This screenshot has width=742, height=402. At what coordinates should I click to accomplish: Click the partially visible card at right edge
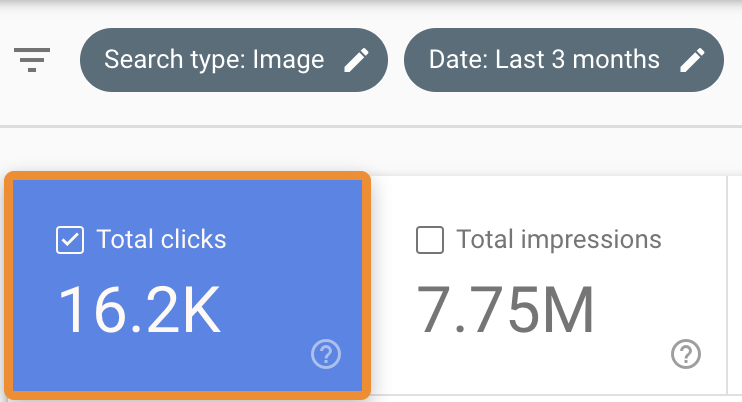(735, 290)
